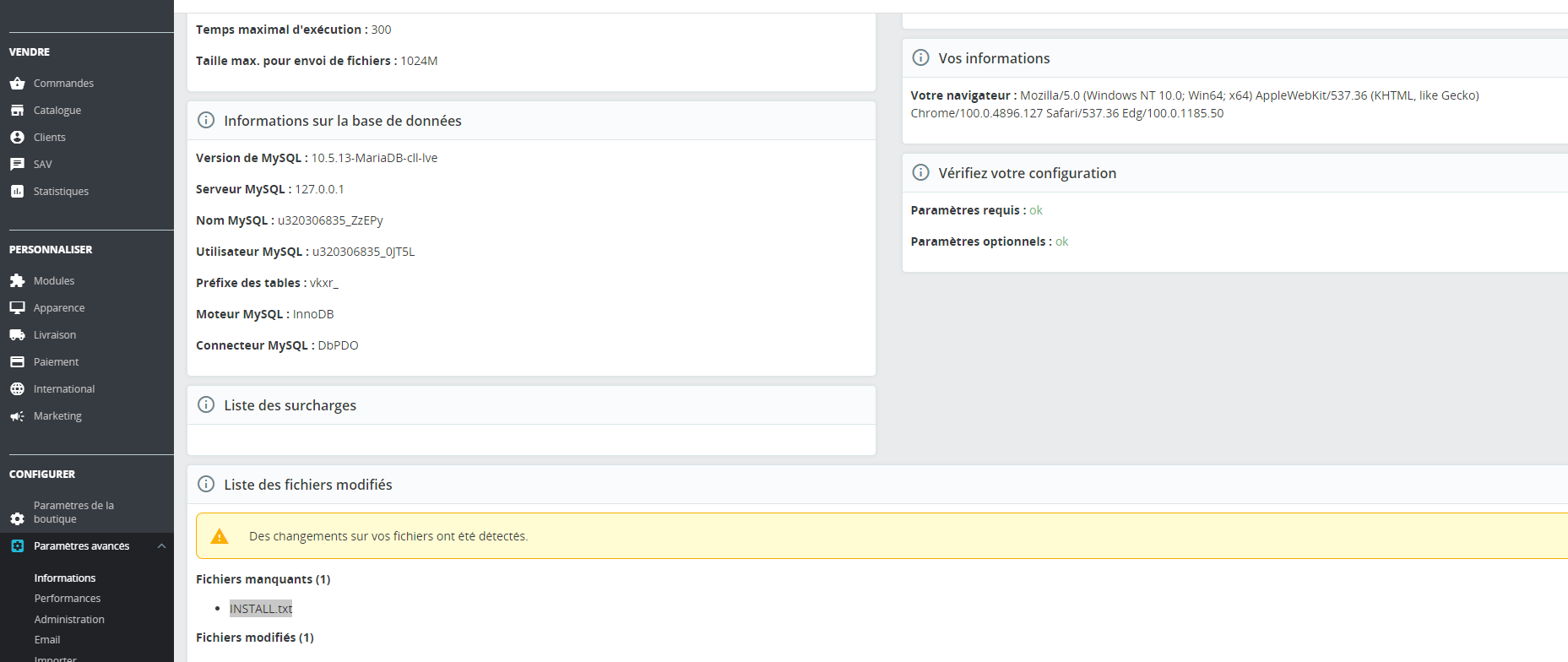The image size is (1568, 662).
Task: Select database name u320306835_ZzEPy
Action: 330,220
